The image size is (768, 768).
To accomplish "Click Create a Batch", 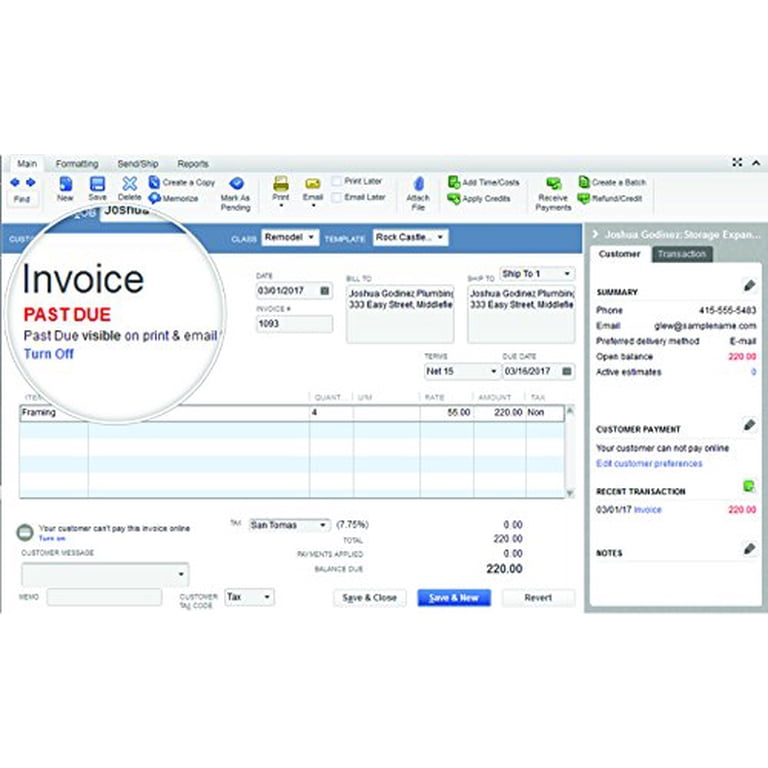I will point(612,182).
